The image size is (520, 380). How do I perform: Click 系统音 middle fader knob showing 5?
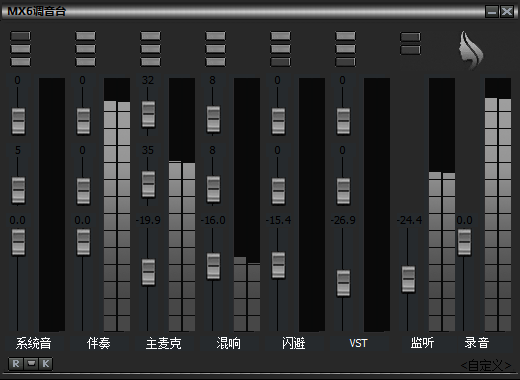tap(18, 191)
